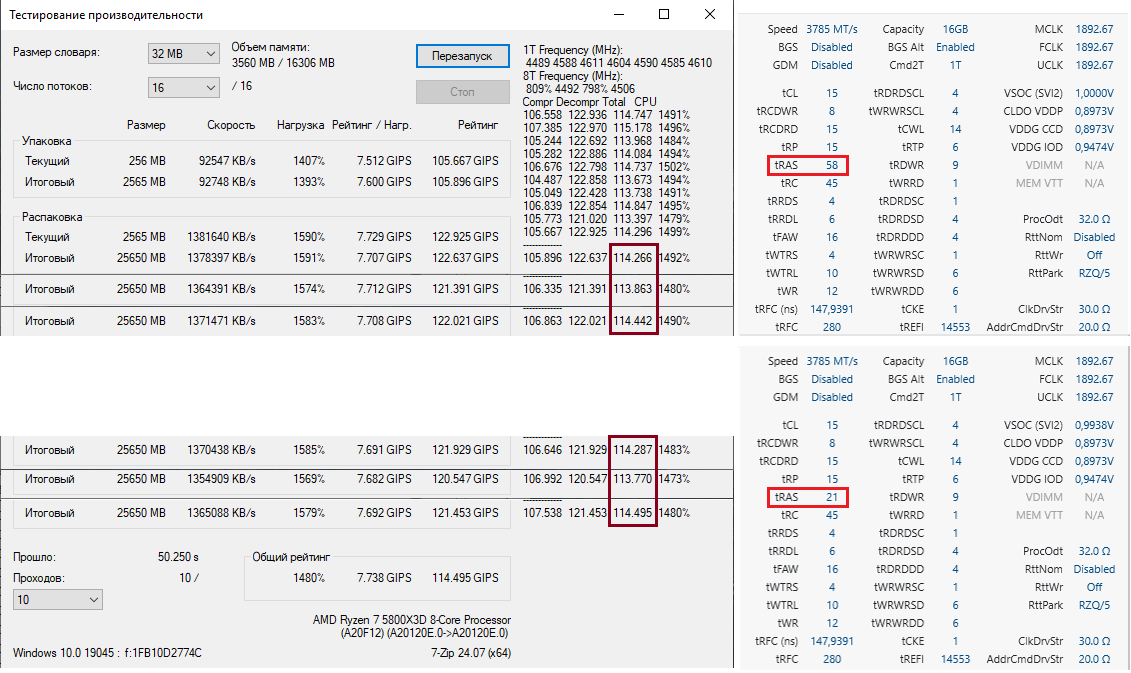Screen dimensions: 1131x673
Task: Close the Тестирование производительности window
Action: coord(710,14)
